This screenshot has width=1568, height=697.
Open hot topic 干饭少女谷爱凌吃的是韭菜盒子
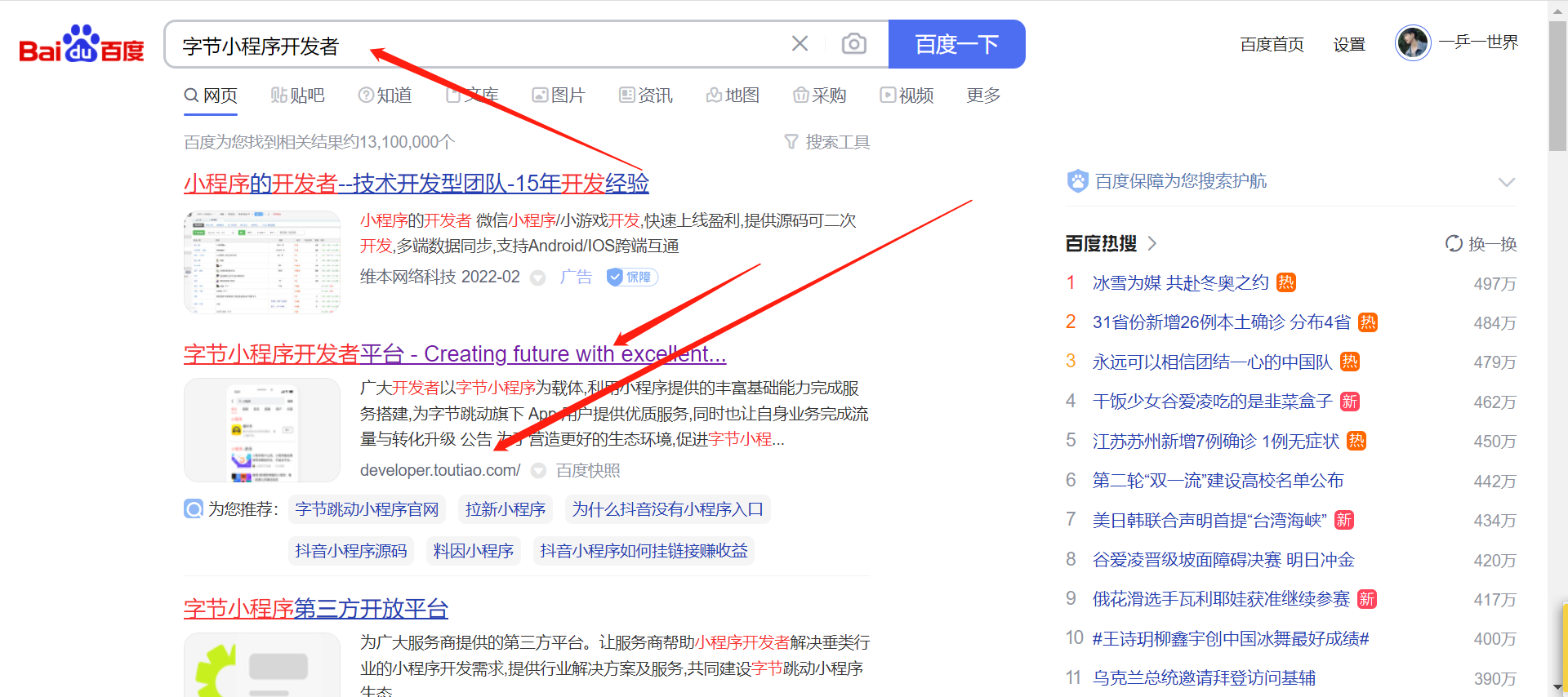(x=1213, y=402)
